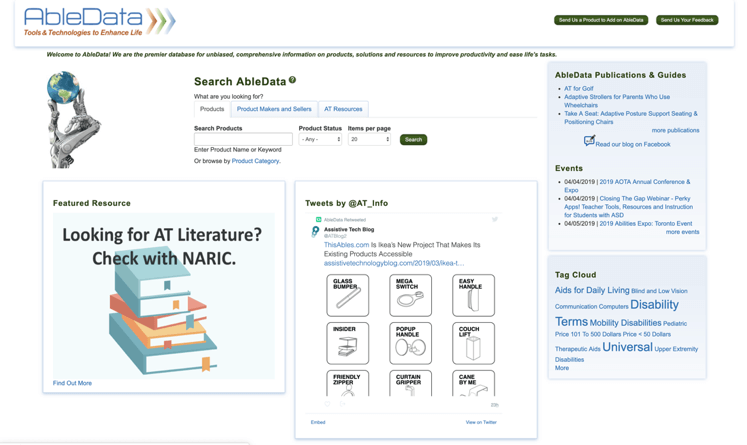Click the Easy Handle product image

474,295
